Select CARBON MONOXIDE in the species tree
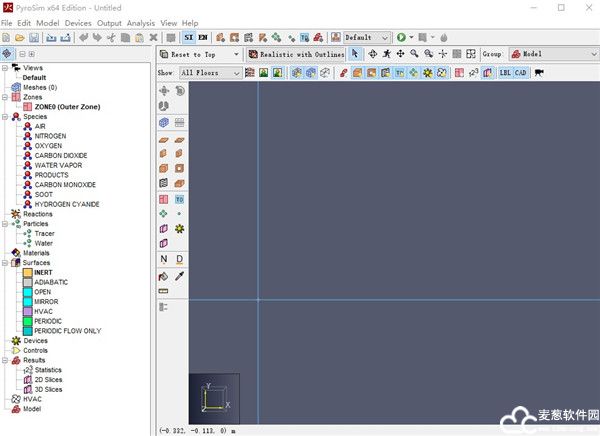The height and width of the screenshot is (436, 600). [x=65, y=185]
